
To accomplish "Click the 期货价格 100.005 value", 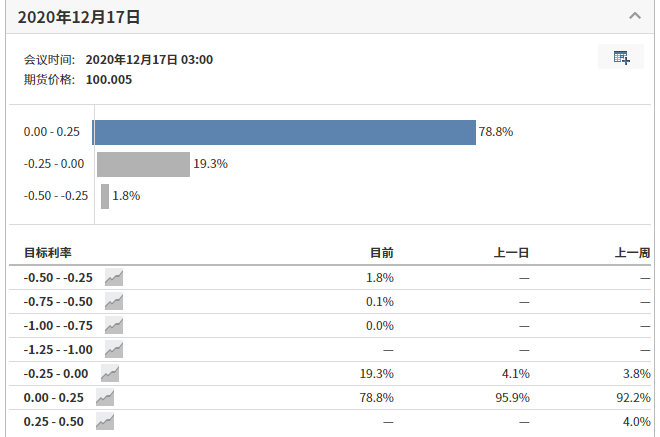I will pyautogui.click(x=109, y=79).
